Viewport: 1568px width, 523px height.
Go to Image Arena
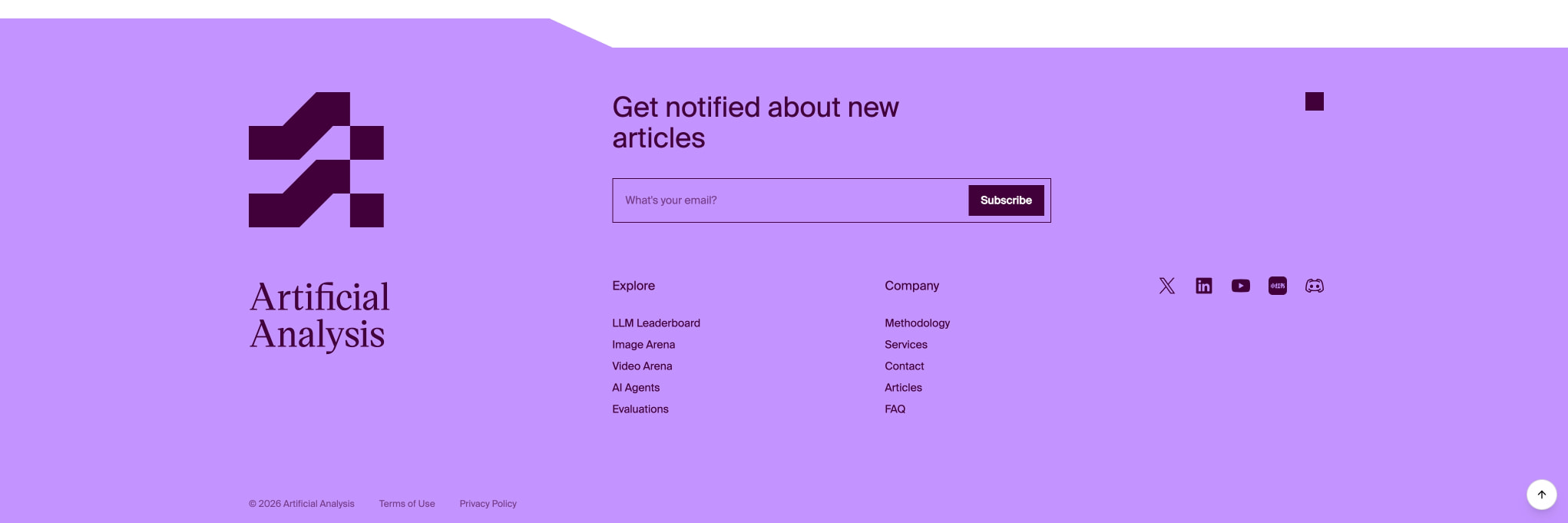(643, 345)
